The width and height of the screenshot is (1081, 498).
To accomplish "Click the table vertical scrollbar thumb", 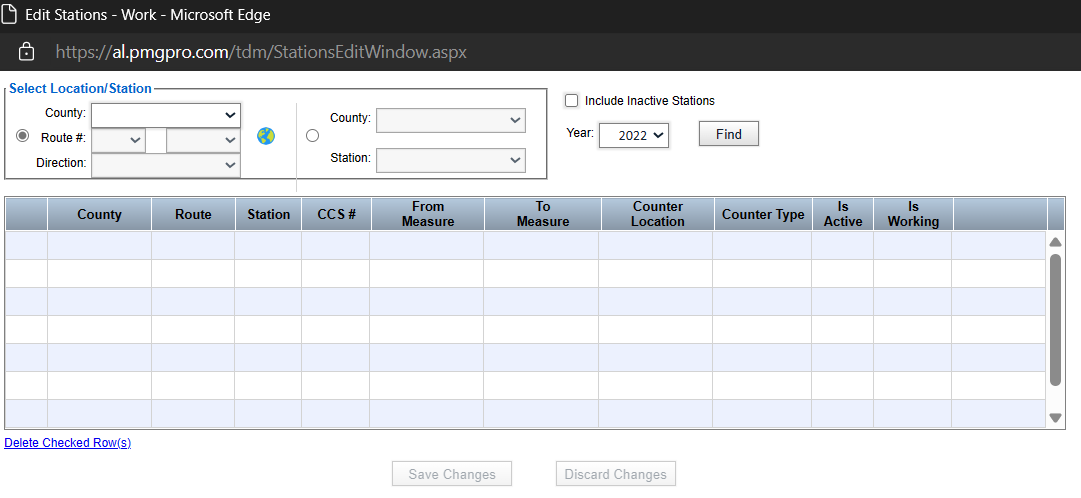I will point(1055,320).
